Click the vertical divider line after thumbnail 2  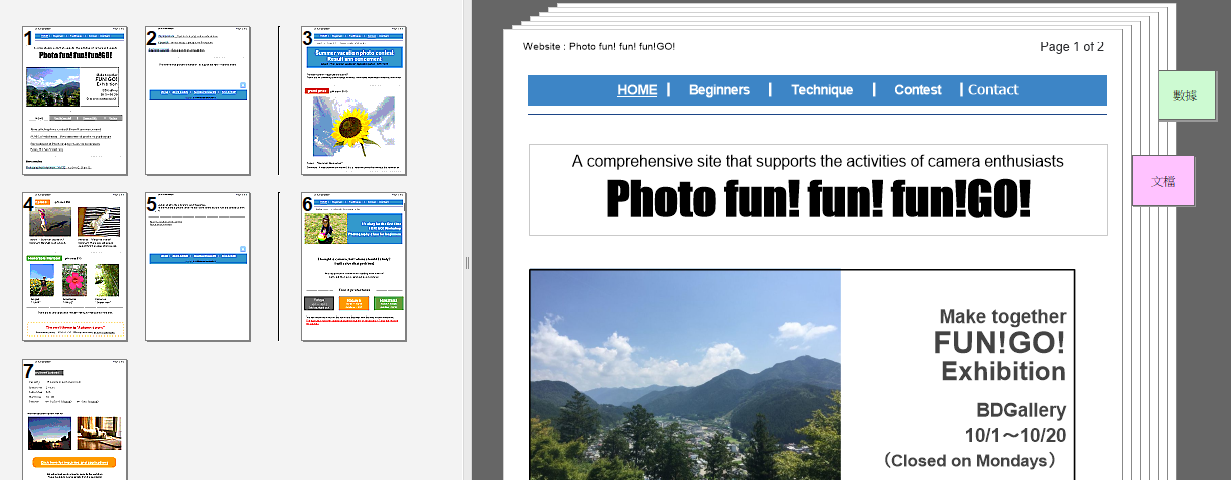[x=279, y=100]
